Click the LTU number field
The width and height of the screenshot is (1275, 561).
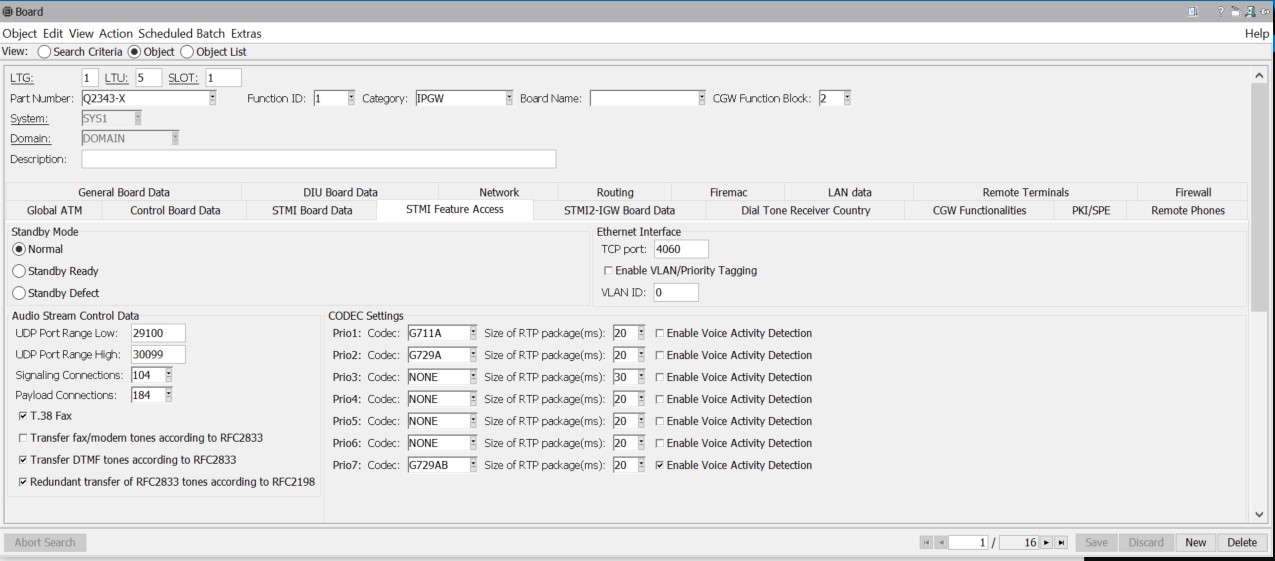click(148, 78)
